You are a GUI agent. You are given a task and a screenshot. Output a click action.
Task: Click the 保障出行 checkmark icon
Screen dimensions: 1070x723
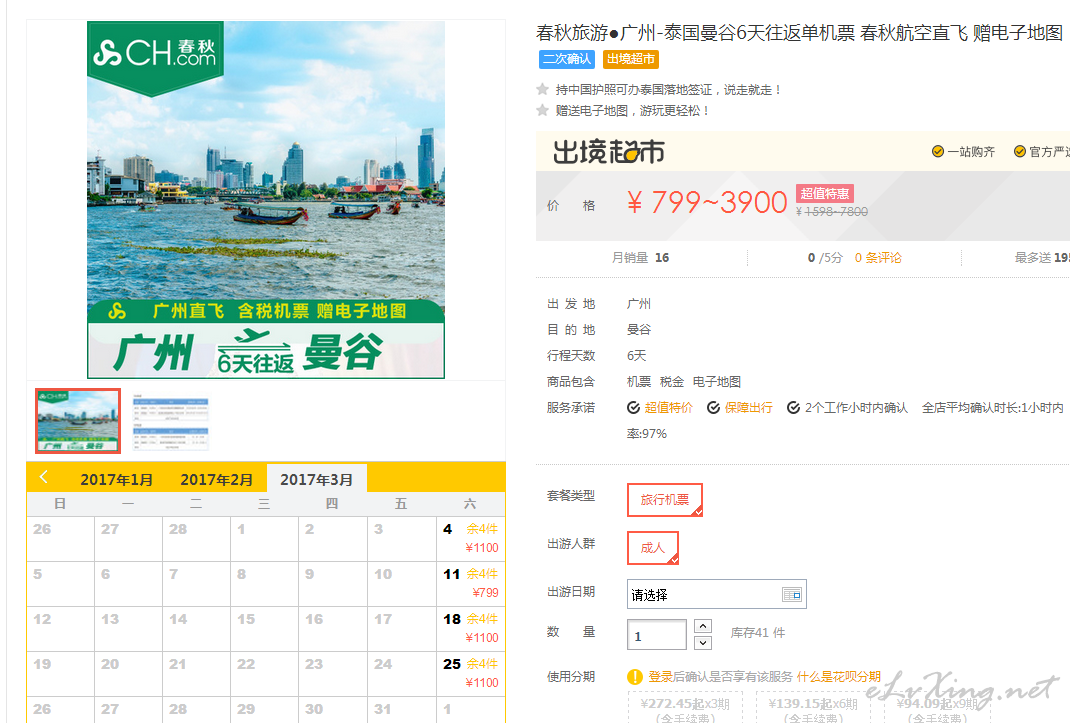click(x=713, y=408)
